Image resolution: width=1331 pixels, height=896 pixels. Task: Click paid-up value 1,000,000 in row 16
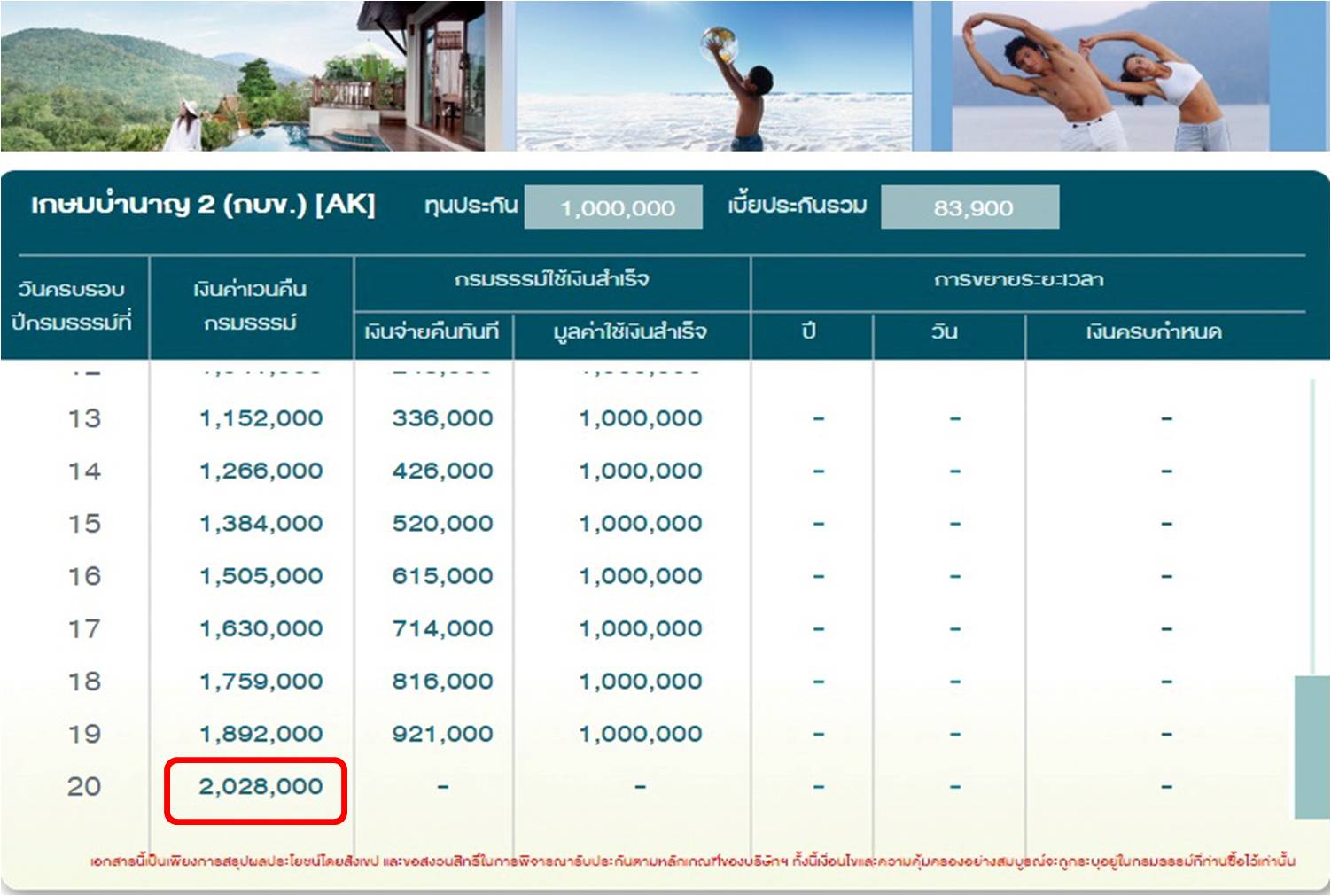tap(641, 576)
